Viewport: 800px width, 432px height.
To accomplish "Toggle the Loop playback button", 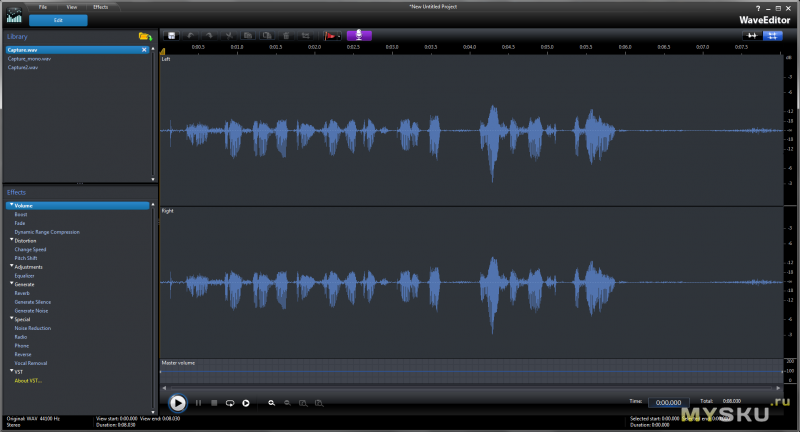I will click(229, 402).
